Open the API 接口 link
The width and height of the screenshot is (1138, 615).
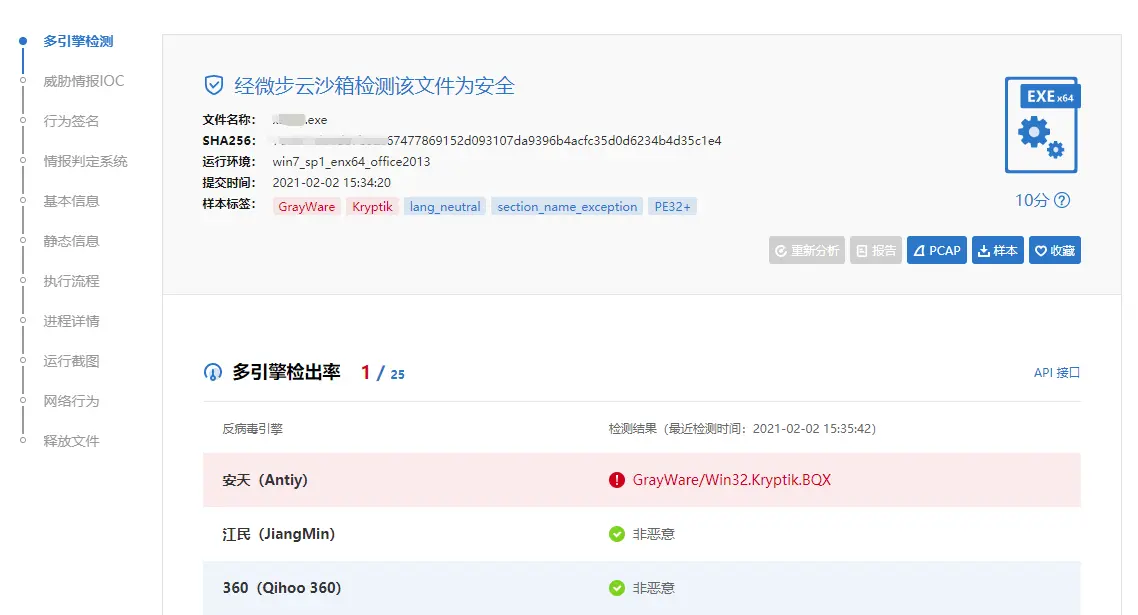point(1058,371)
